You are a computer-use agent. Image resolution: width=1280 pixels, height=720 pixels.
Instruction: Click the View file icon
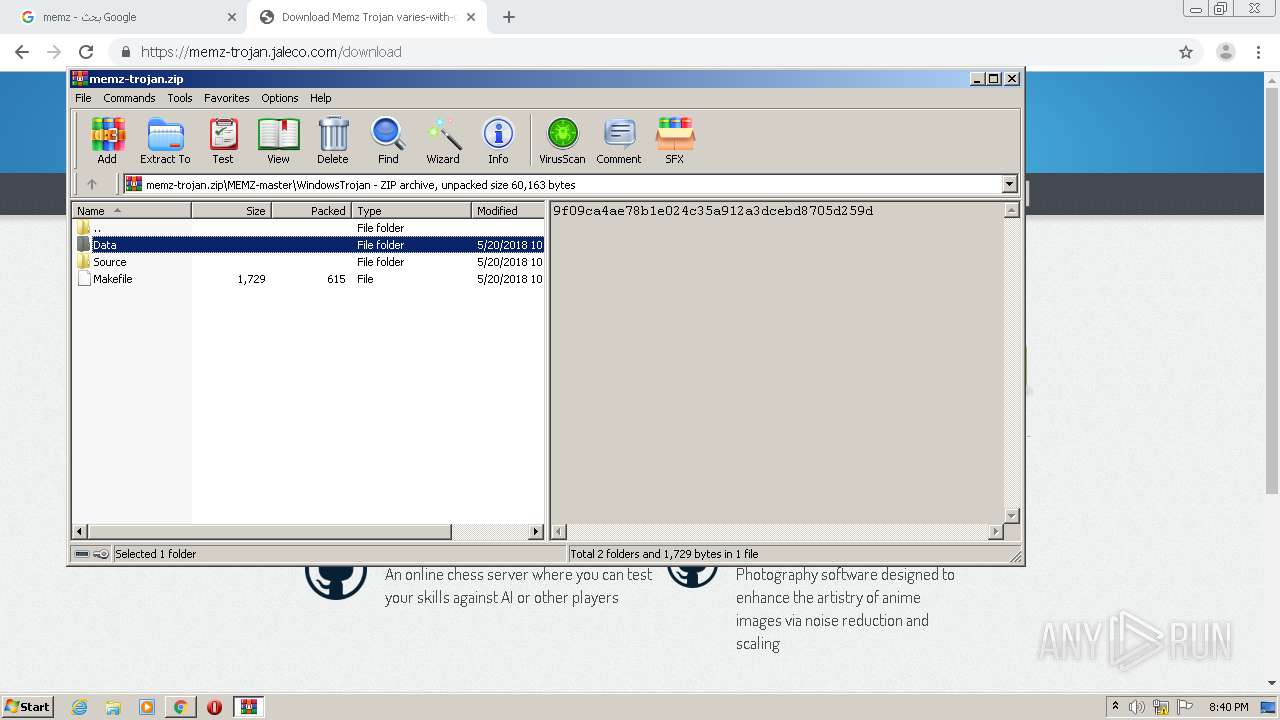[278, 140]
